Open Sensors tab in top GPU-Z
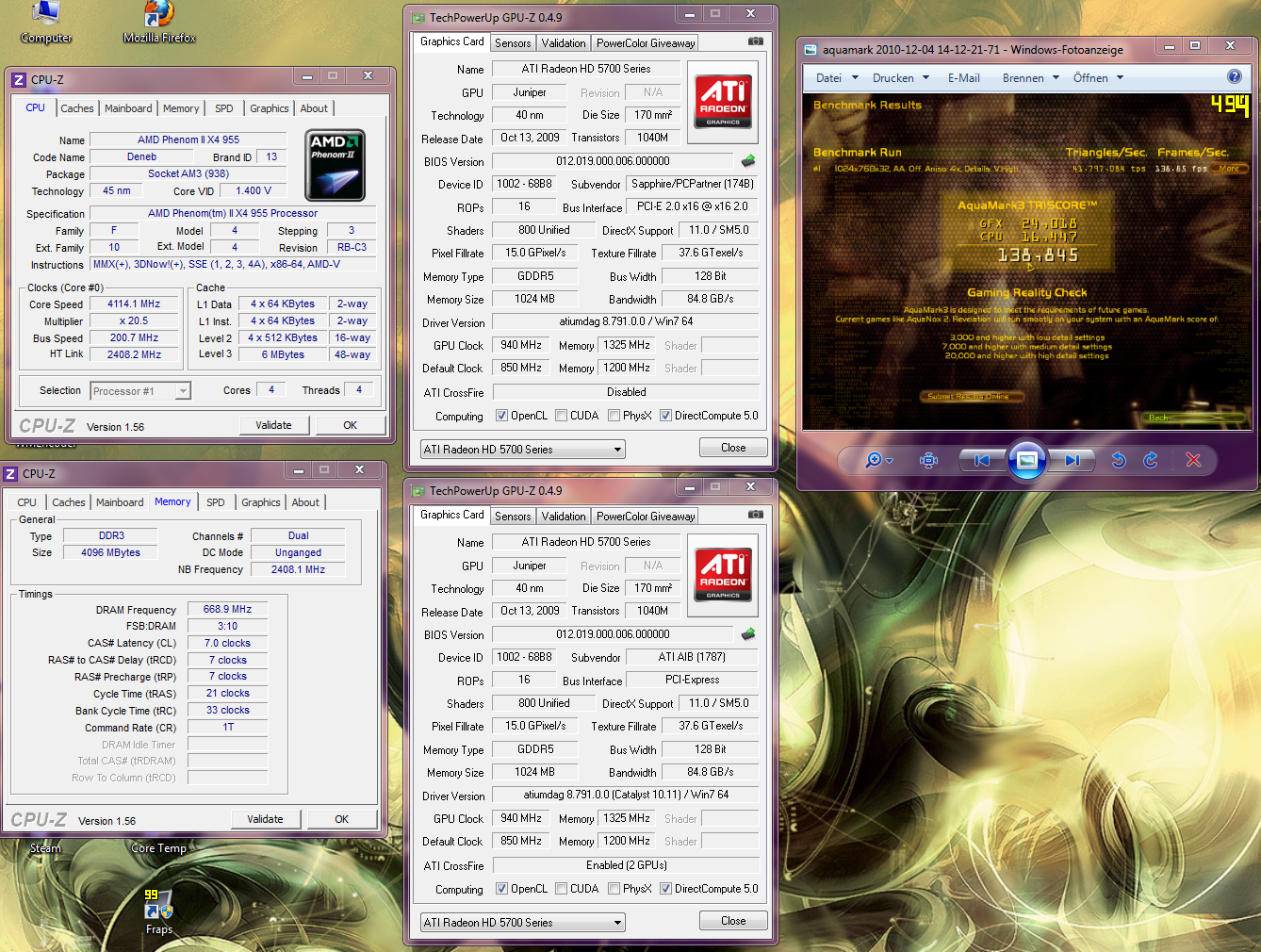1261x952 pixels. (x=513, y=42)
